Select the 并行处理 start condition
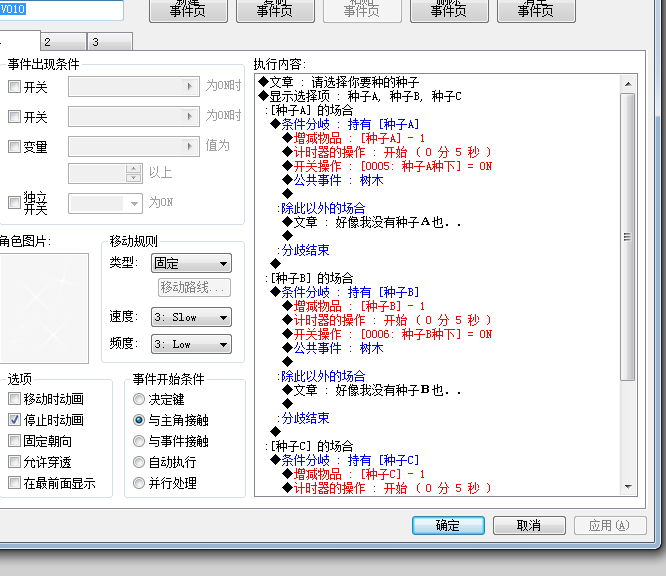Viewport: 666px width, 576px height. coord(139,483)
